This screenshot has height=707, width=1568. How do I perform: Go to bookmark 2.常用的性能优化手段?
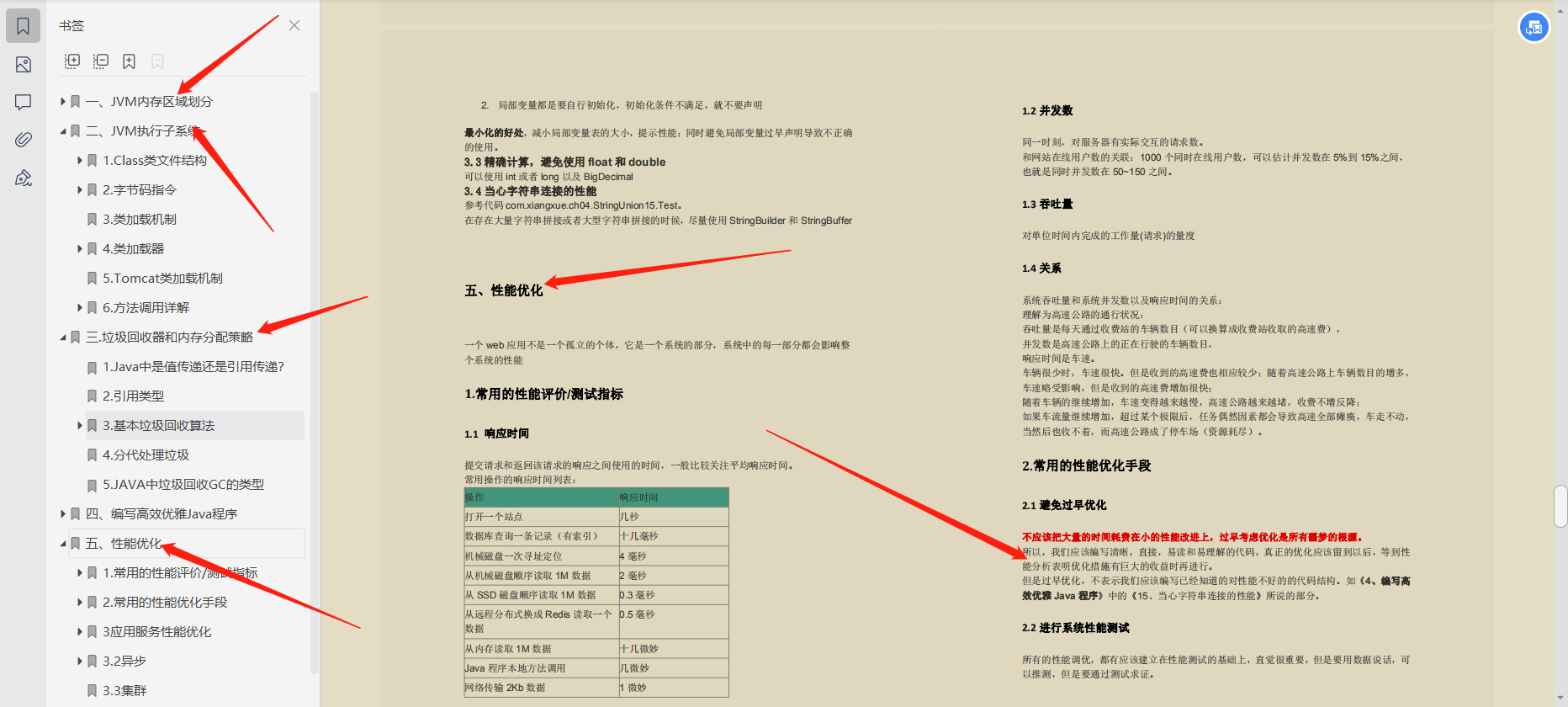(x=165, y=603)
